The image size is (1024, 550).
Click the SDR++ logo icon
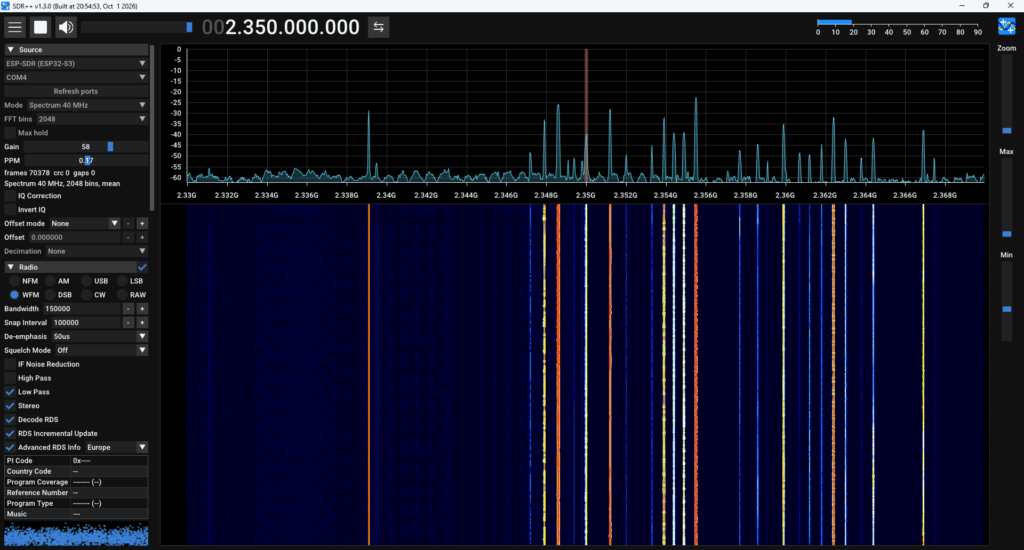(1006, 26)
